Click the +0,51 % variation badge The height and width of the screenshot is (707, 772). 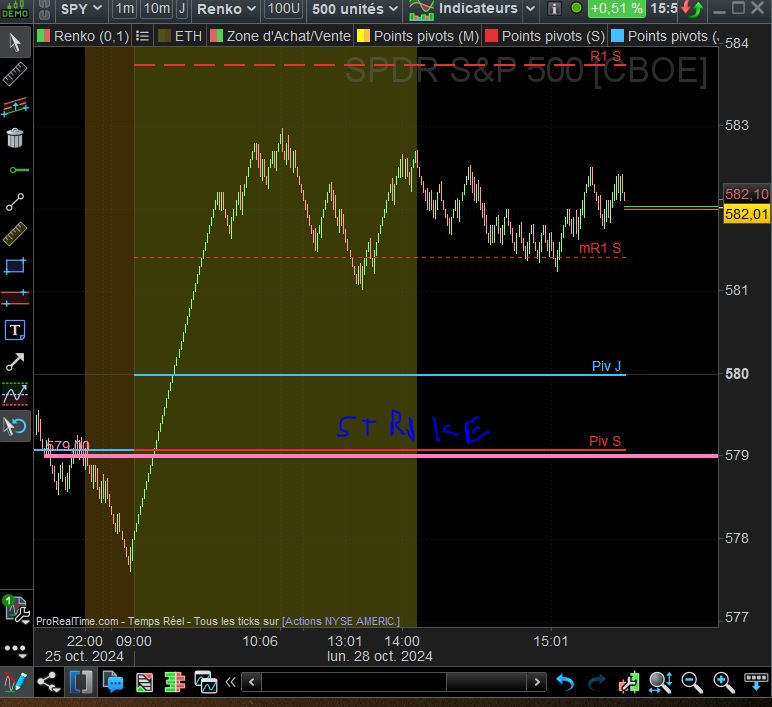(616, 9)
